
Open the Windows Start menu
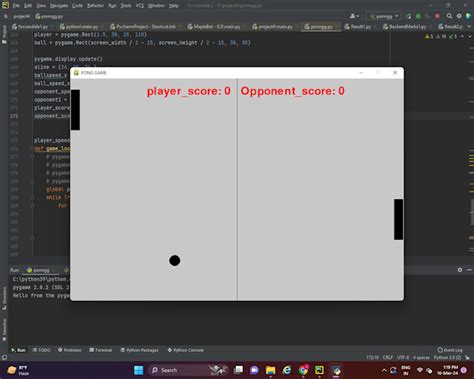pos(138,370)
